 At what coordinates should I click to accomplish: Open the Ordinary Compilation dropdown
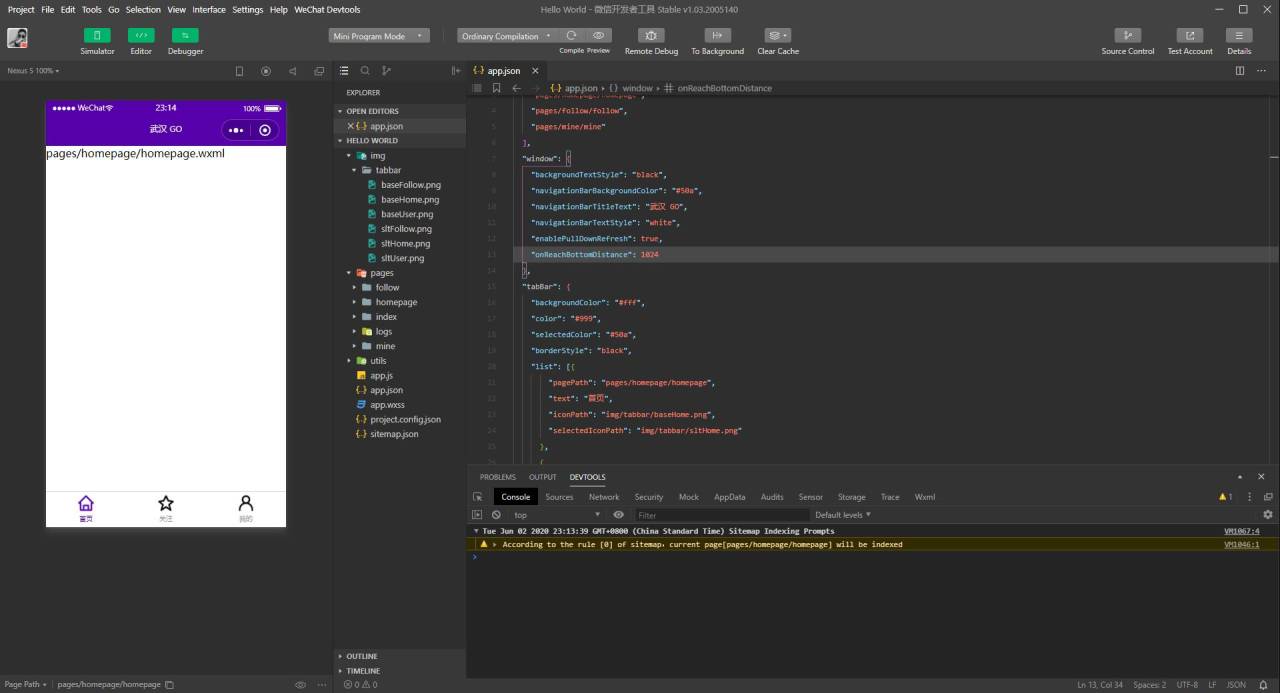[x=505, y=36]
